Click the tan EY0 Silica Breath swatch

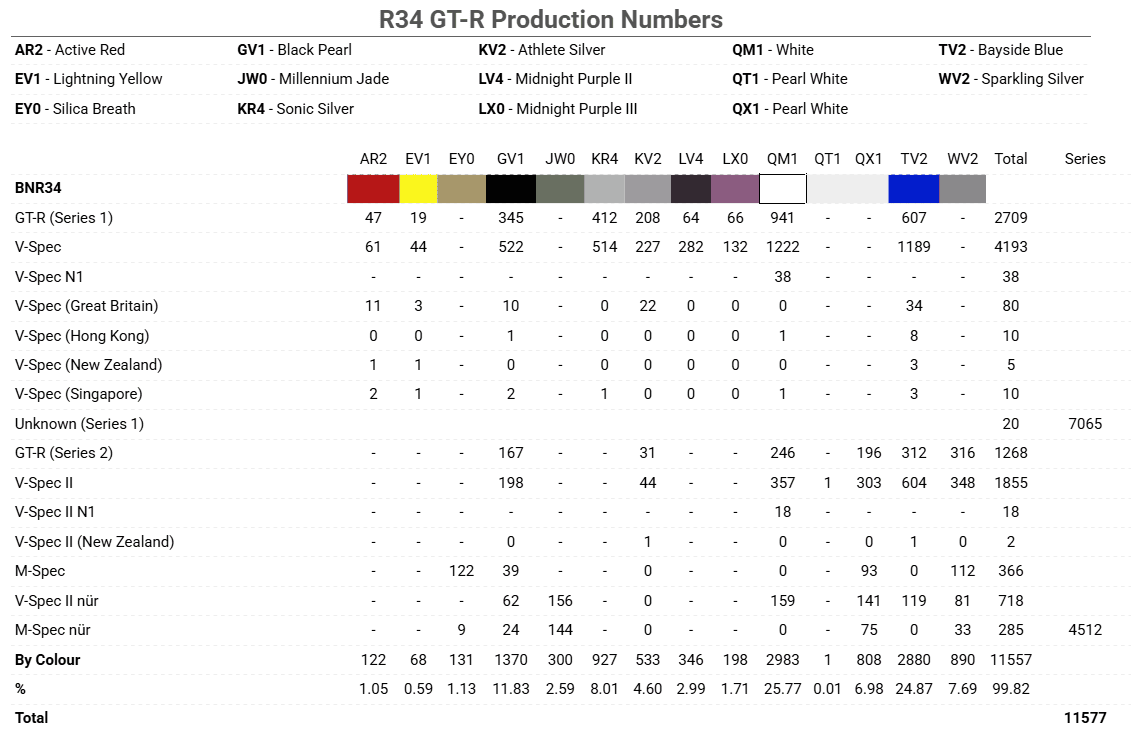[461, 189]
